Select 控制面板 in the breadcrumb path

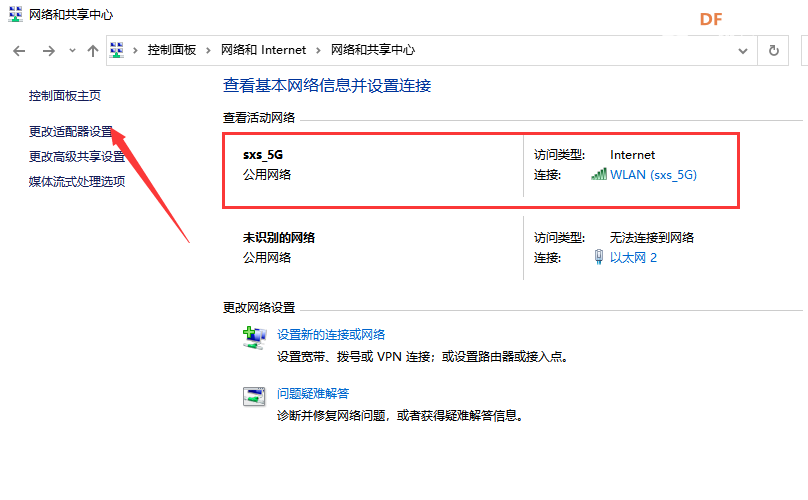172,50
